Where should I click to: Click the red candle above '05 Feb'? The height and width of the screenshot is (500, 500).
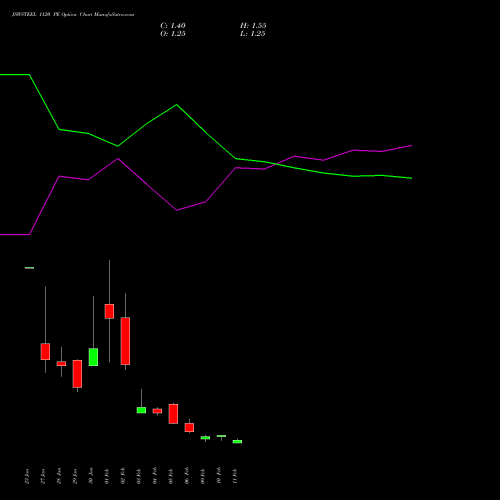(173, 414)
